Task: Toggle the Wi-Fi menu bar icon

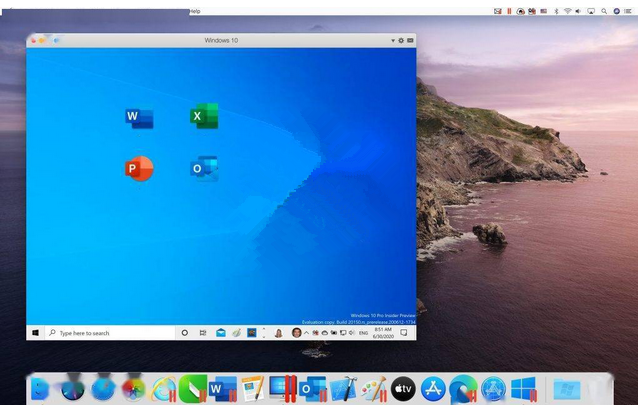Action: point(568,11)
